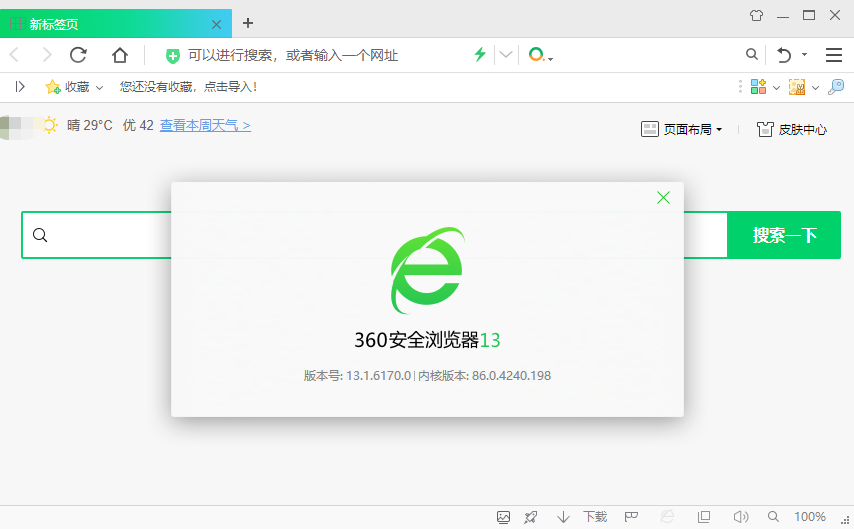The width and height of the screenshot is (854, 529).
Task: Click the green security shield icon
Action: (173, 56)
